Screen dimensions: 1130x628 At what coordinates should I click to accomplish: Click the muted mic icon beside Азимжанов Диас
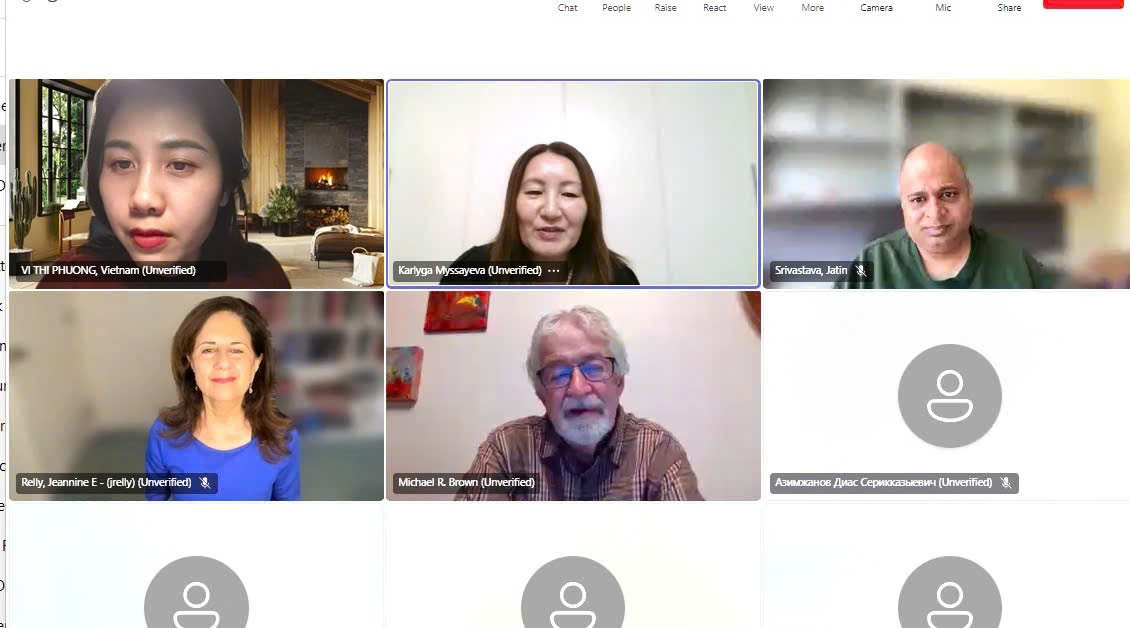(1006, 482)
